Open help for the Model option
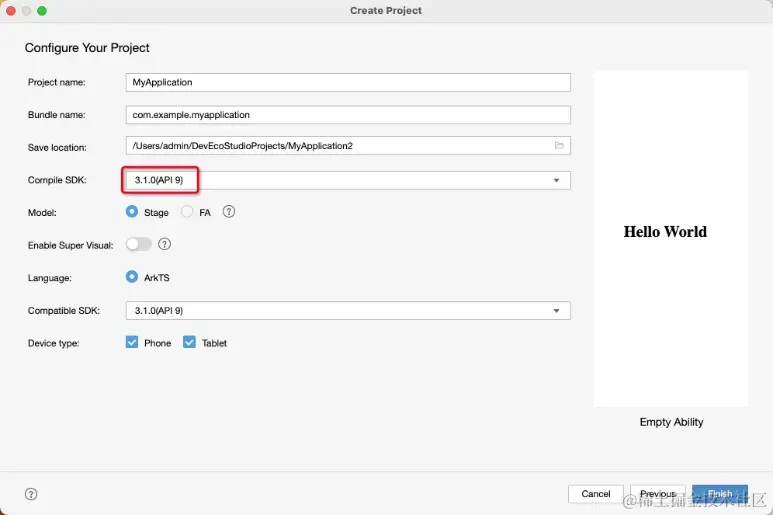Viewport: 773px width, 515px height. (229, 212)
